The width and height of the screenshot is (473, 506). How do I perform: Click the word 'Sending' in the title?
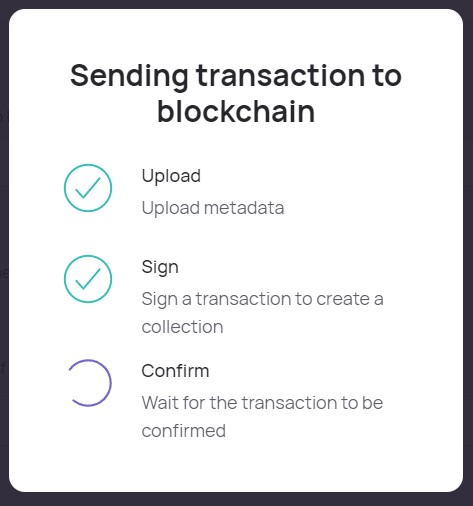pos(129,77)
